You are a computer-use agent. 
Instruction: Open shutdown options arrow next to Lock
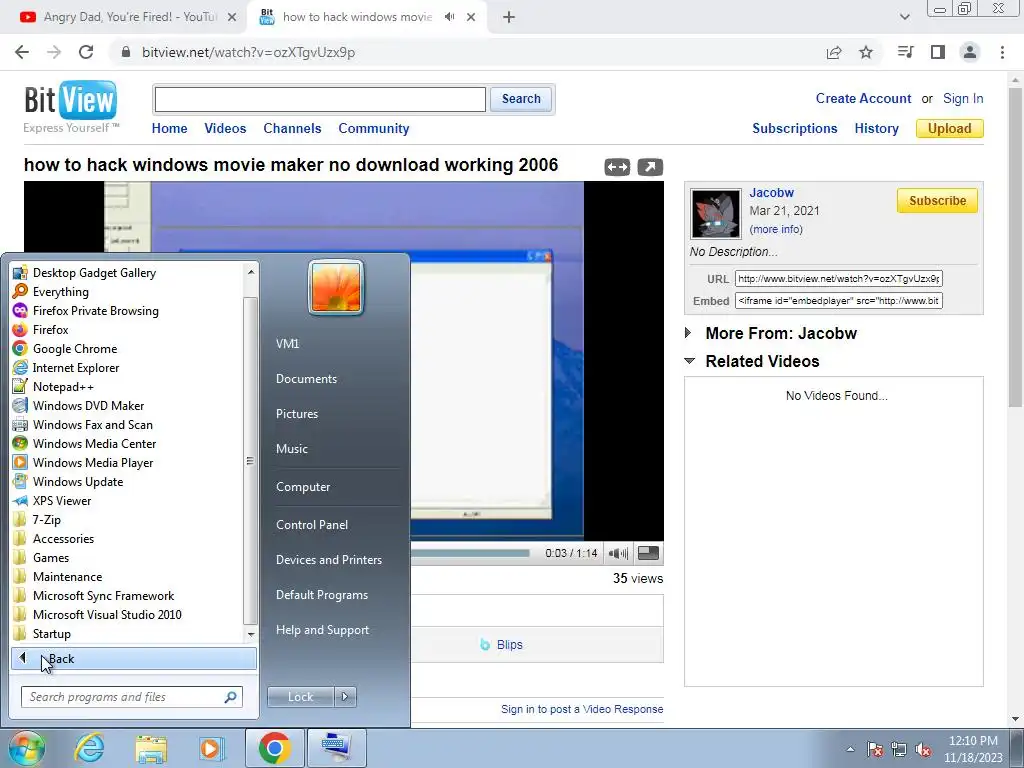pos(345,697)
